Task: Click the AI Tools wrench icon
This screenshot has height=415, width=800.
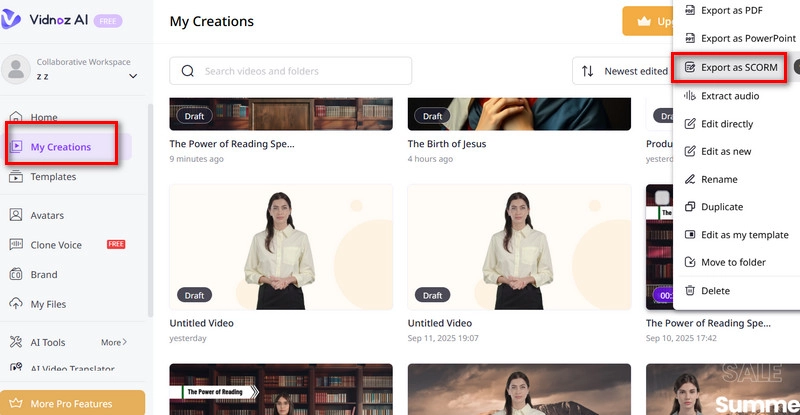Action: coord(16,342)
